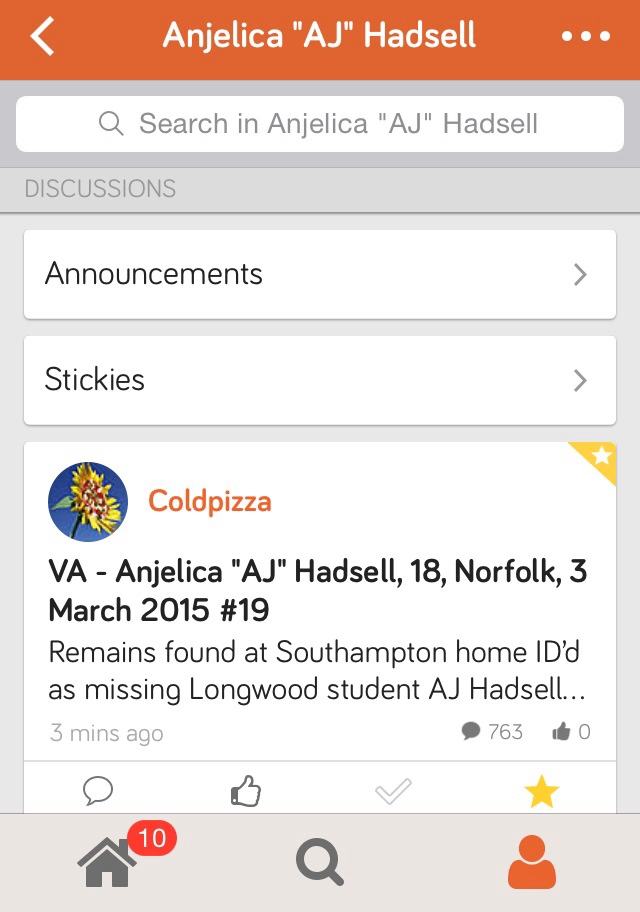Open the search tab in bottom bar
The image size is (640, 912).
(x=320, y=862)
